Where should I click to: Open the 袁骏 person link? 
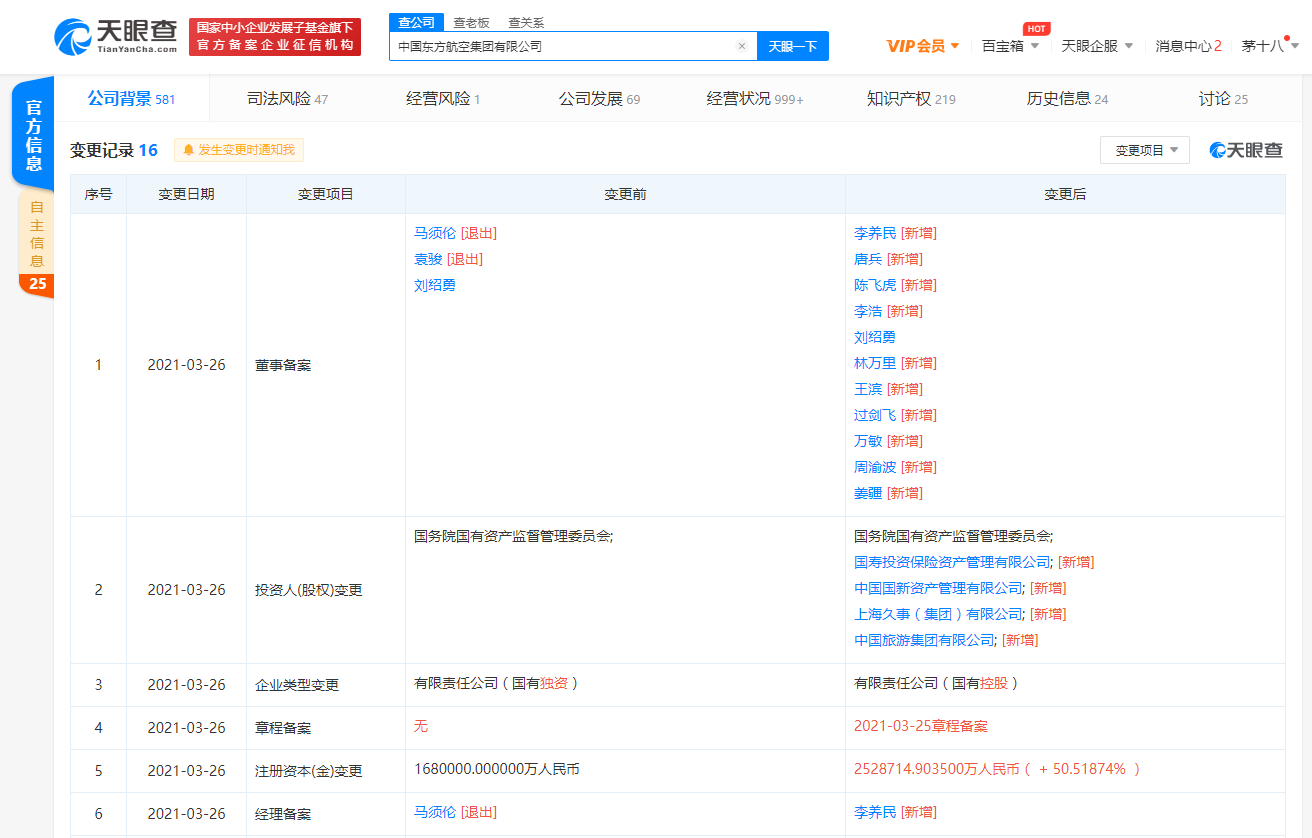pyautogui.click(x=428, y=259)
